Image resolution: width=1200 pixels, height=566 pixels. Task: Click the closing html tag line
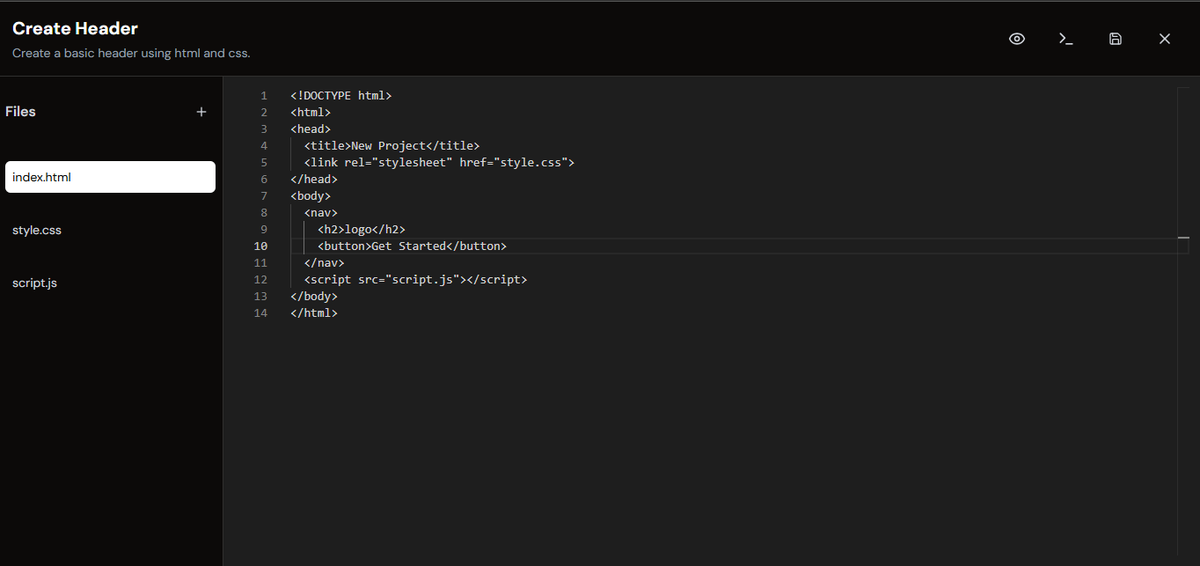(x=314, y=313)
